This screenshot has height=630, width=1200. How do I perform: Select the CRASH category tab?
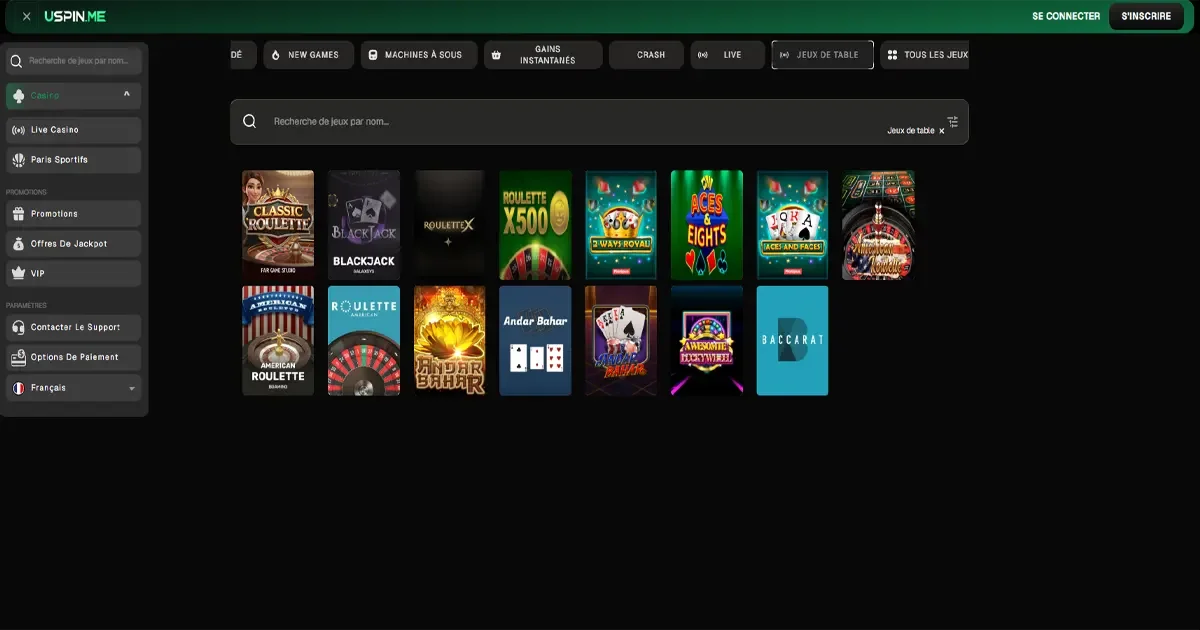(646, 55)
